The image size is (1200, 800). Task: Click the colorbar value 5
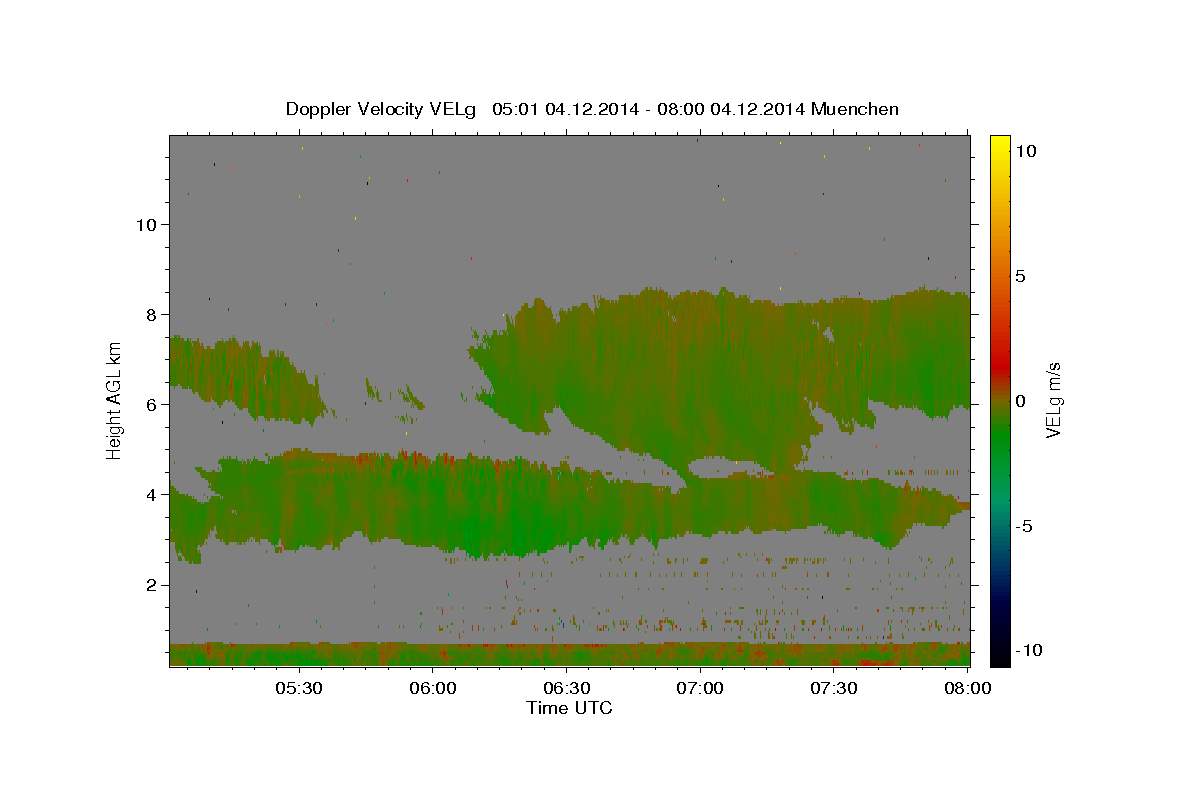click(1021, 276)
